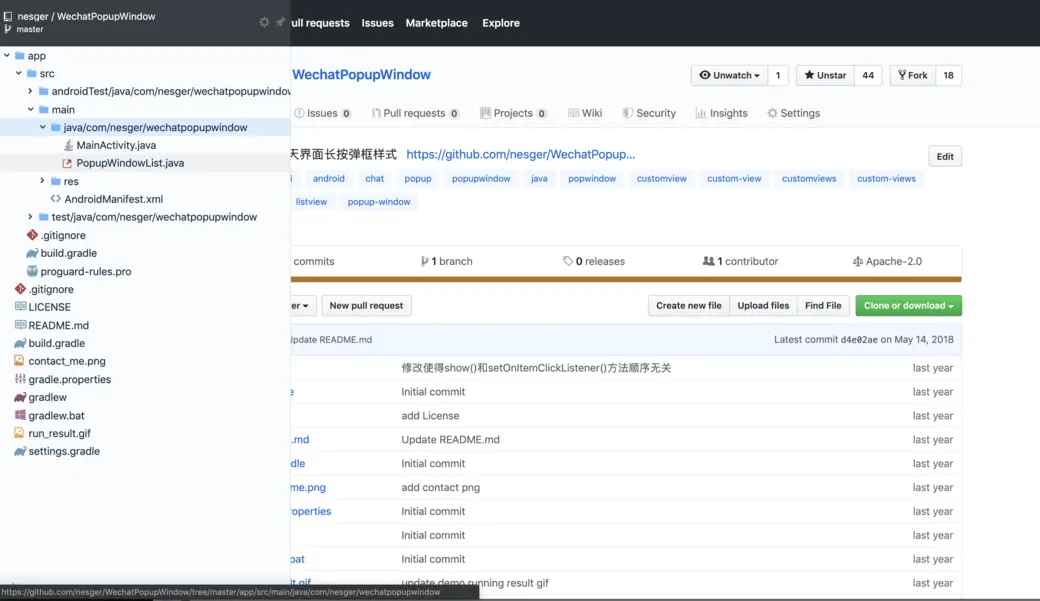Viewport: 1040px width, 601px height.
Task: Click the file icon beside PopupWindowList.java
Action: (67, 163)
